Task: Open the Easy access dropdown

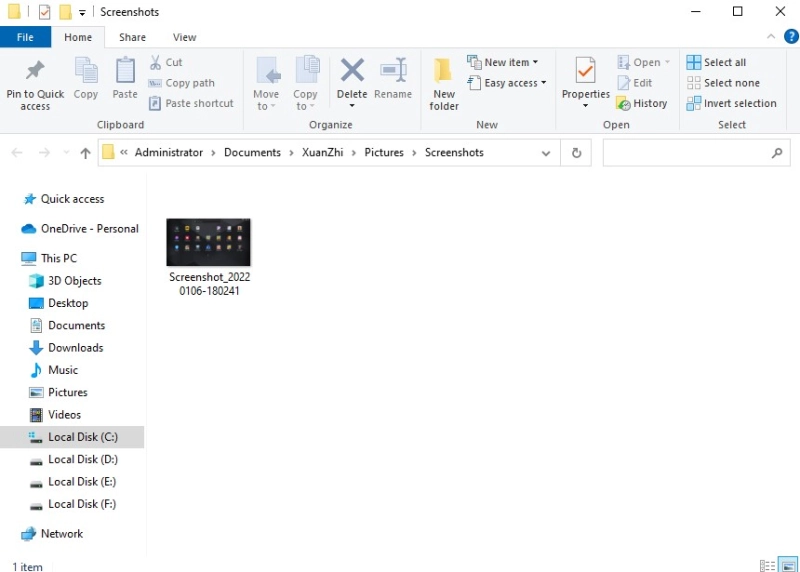Action: point(507,83)
